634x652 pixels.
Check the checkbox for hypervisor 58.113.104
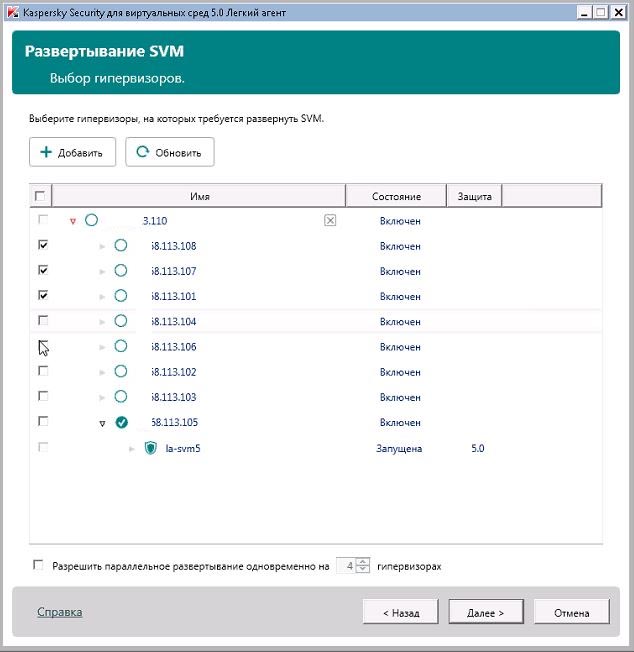point(43,320)
